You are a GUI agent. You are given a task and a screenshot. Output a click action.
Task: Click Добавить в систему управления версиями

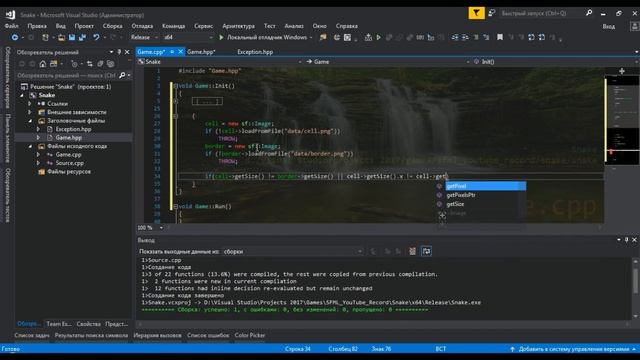[x=573, y=349]
